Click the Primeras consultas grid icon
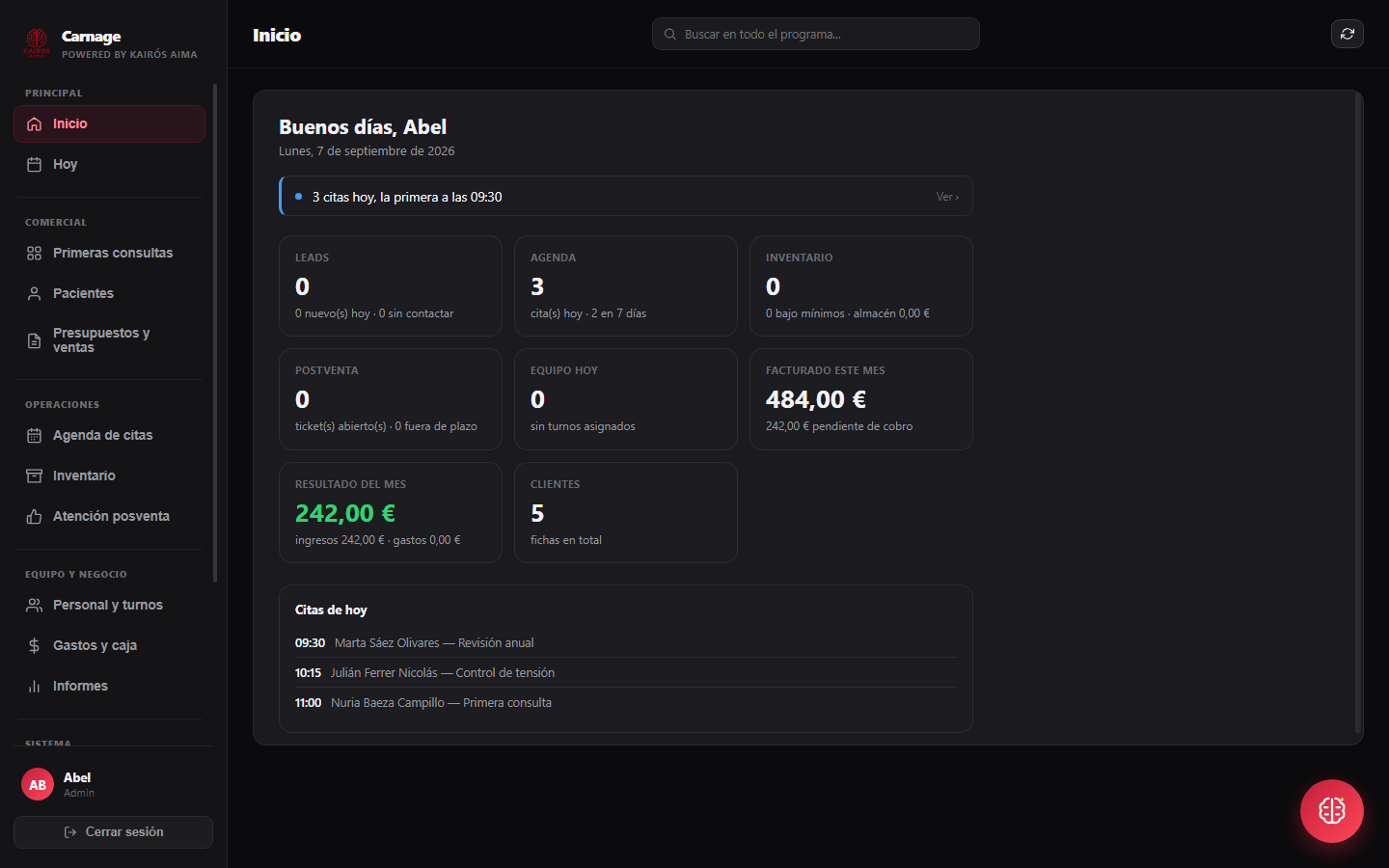 coord(35,254)
